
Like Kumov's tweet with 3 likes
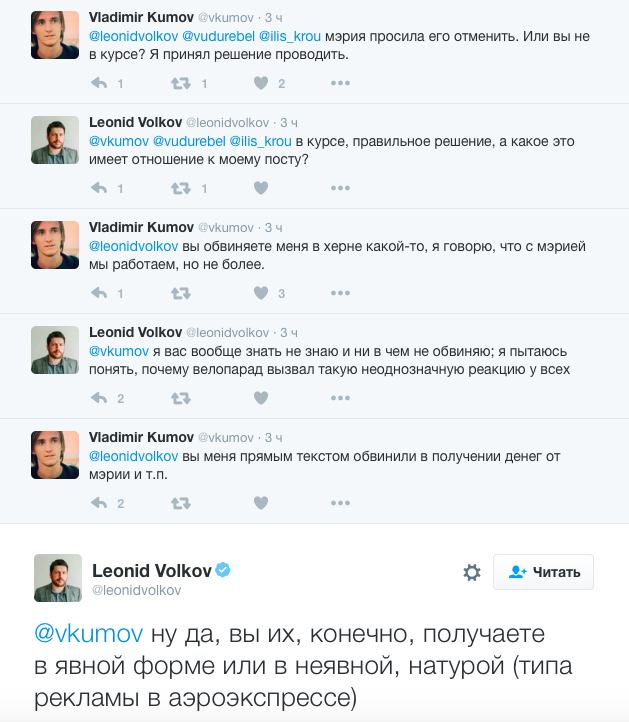pos(260,293)
